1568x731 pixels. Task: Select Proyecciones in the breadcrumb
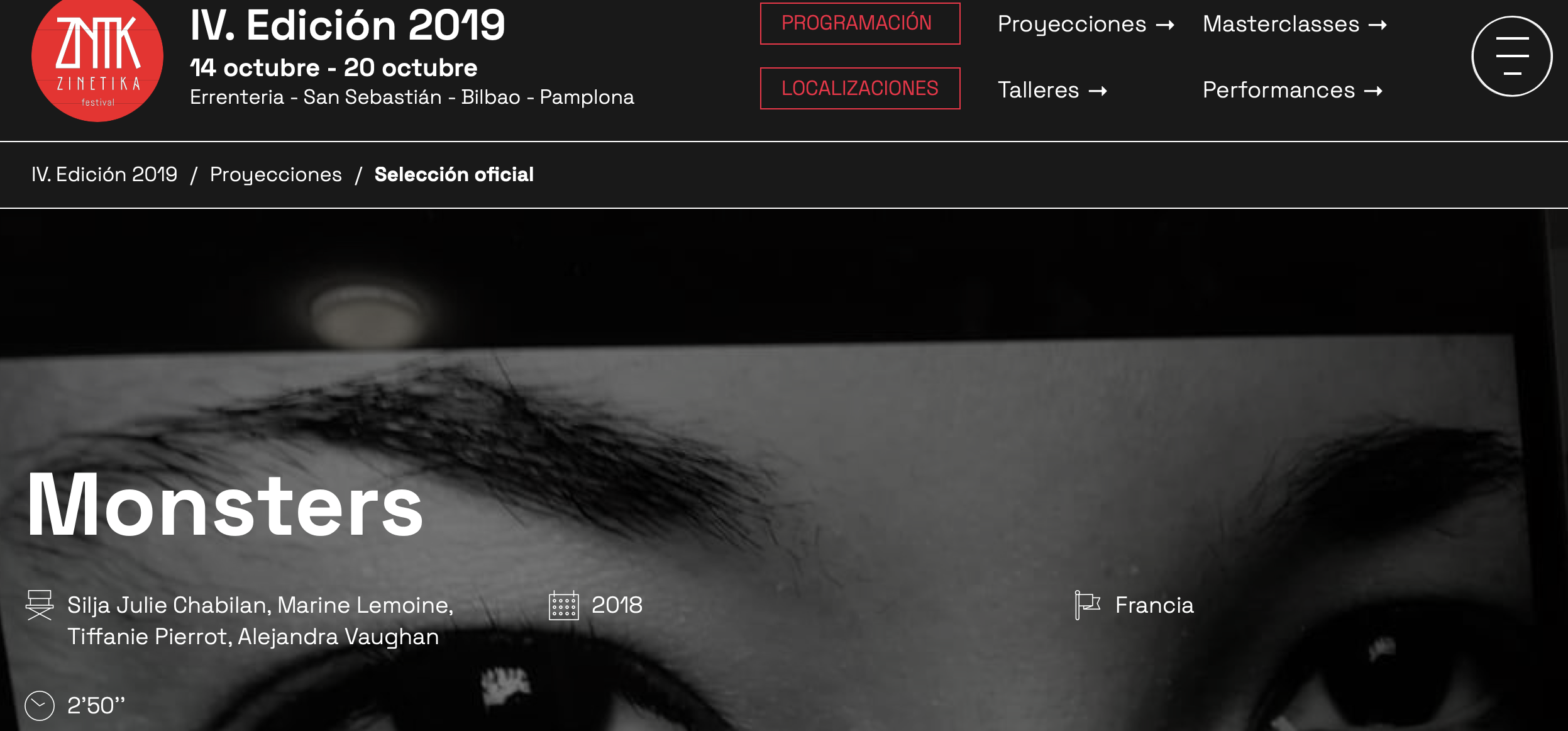276,174
